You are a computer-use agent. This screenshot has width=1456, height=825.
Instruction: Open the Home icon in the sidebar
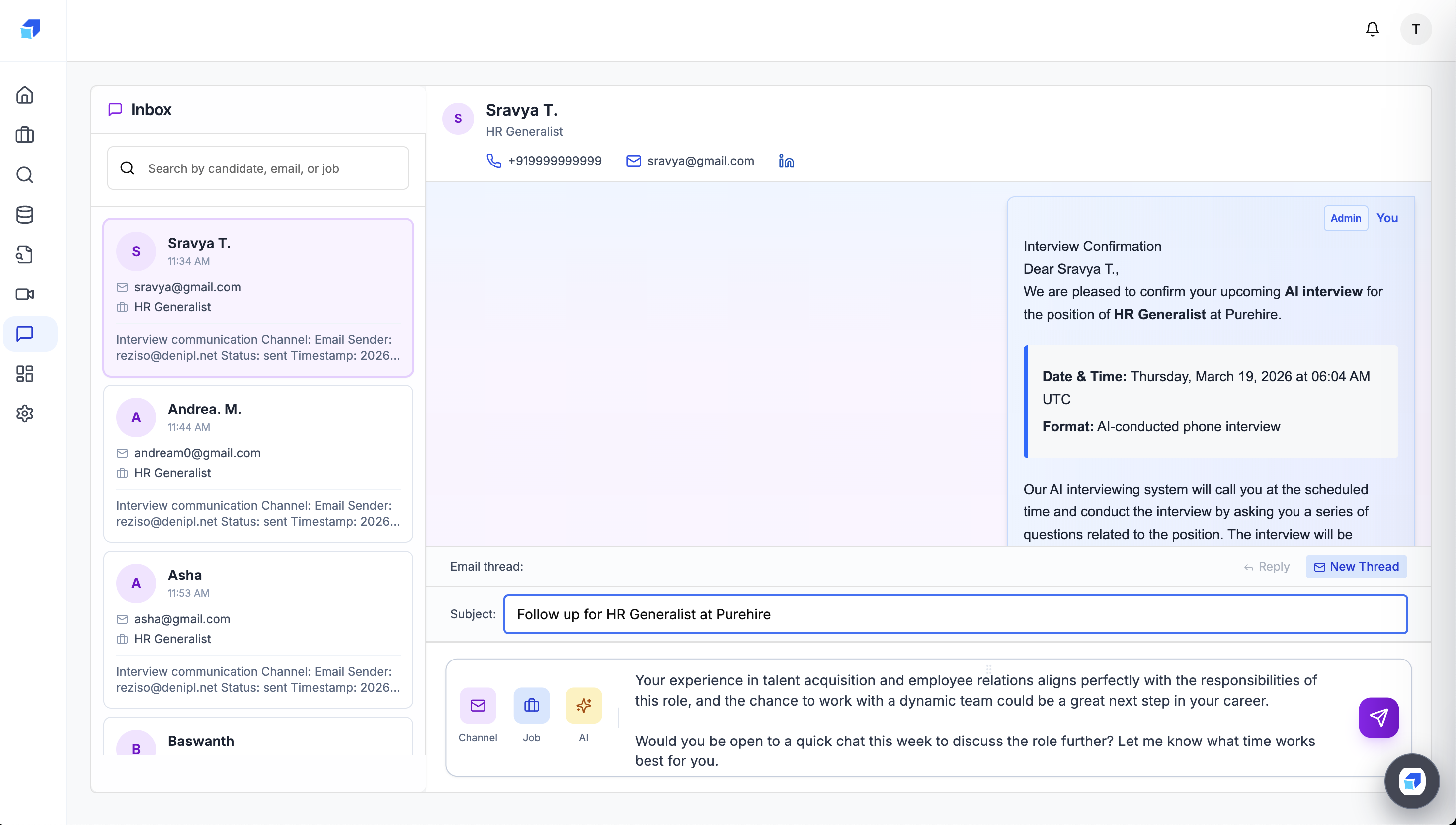(24, 95)
